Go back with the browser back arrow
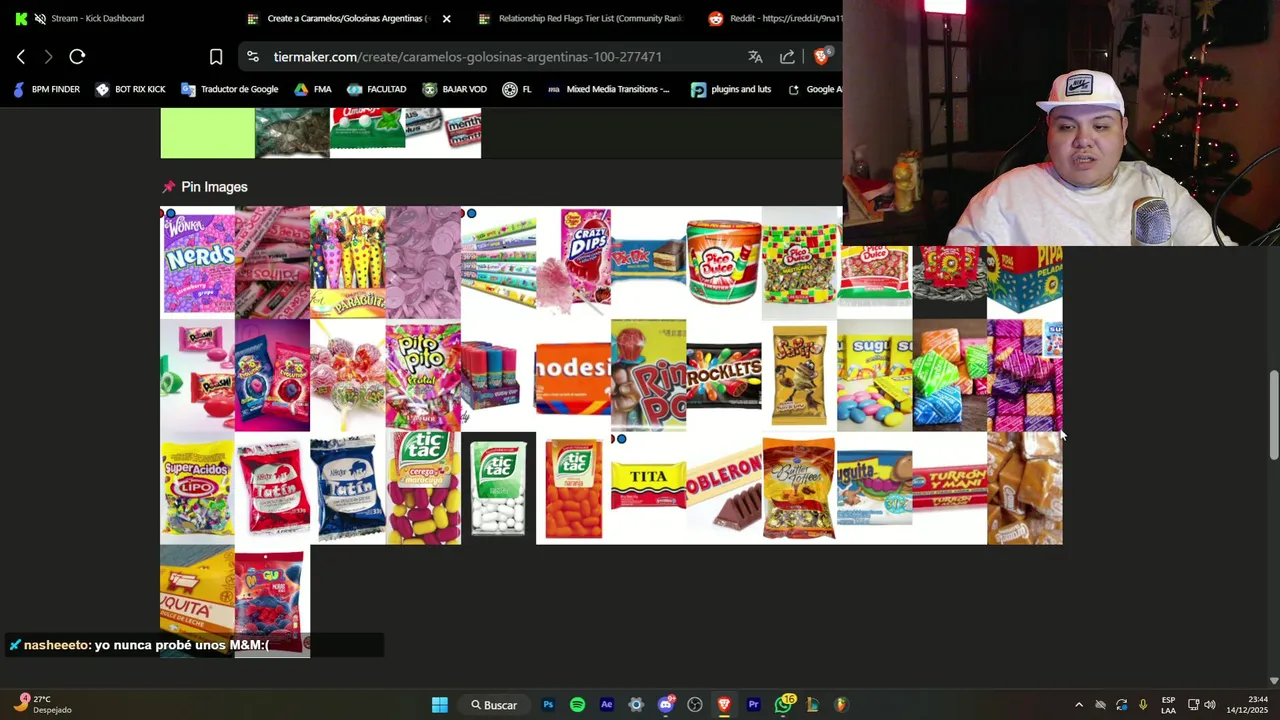1280x720 pixels. click(x=21, y=57)
